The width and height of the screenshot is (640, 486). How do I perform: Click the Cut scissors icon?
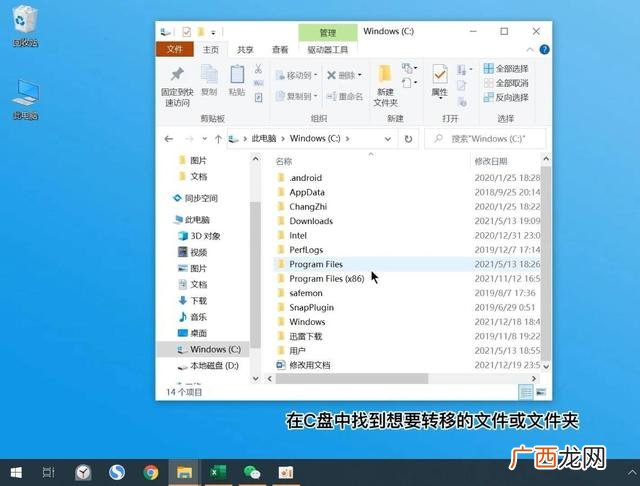pos(258,69)
